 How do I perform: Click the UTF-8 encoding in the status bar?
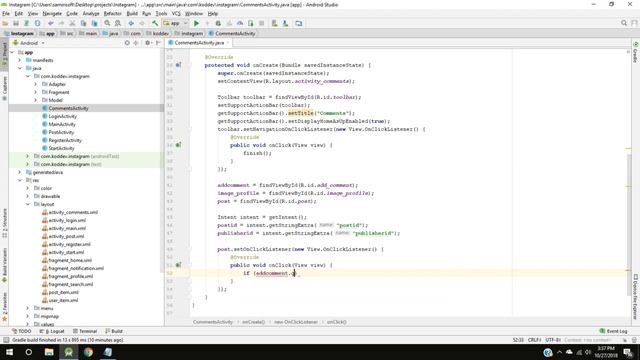point(553,340)
